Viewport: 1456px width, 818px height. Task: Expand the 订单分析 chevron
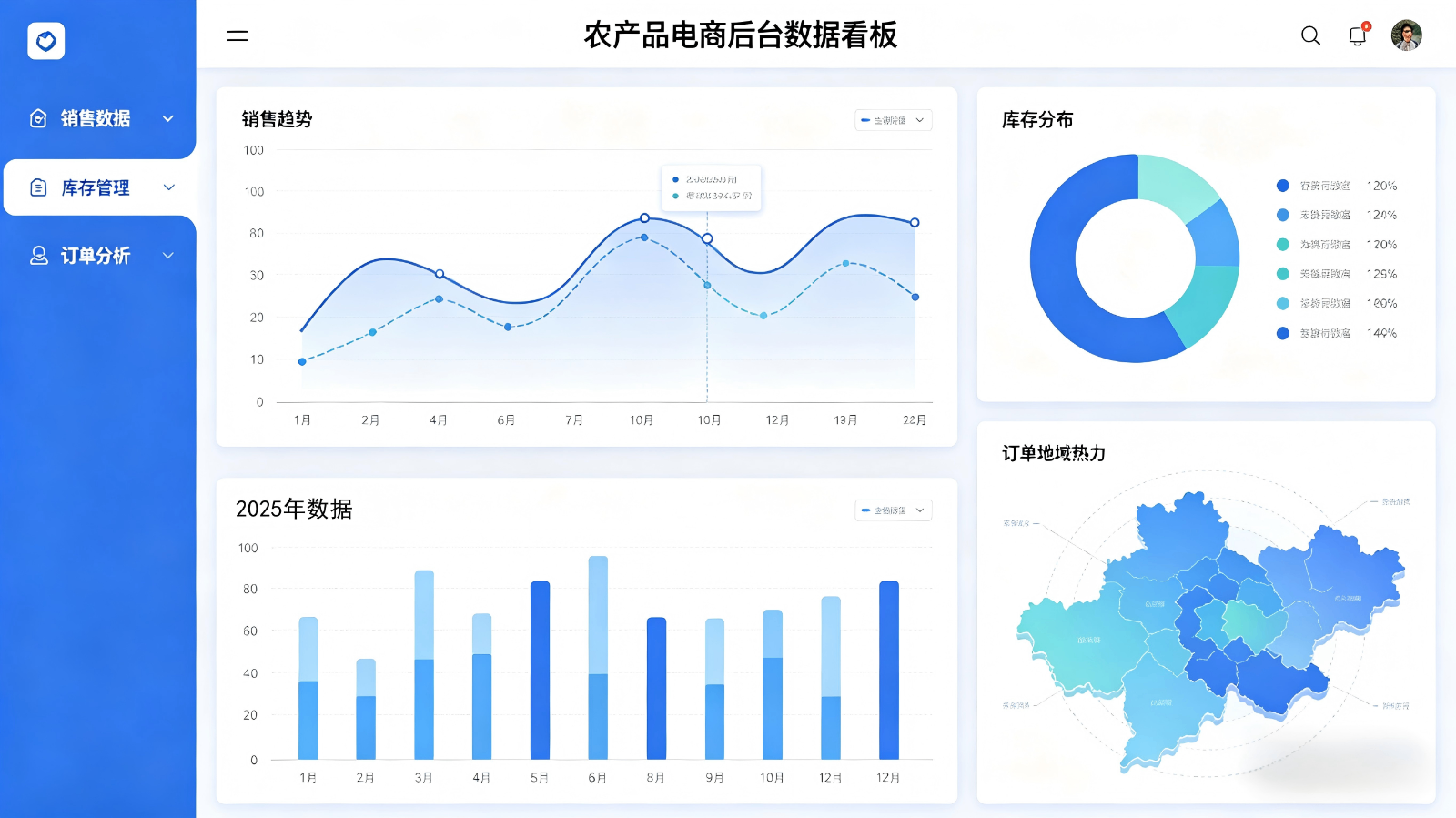[x=168, y=256]
